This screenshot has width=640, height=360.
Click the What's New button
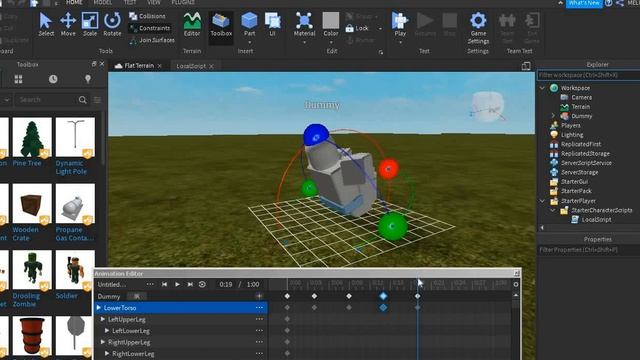(584, 3)
